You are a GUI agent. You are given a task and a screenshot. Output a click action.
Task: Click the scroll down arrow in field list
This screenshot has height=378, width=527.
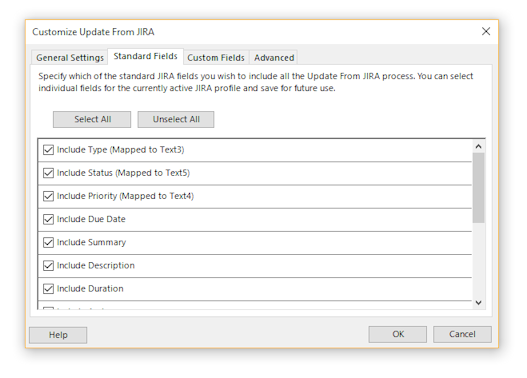pos(479,303)
